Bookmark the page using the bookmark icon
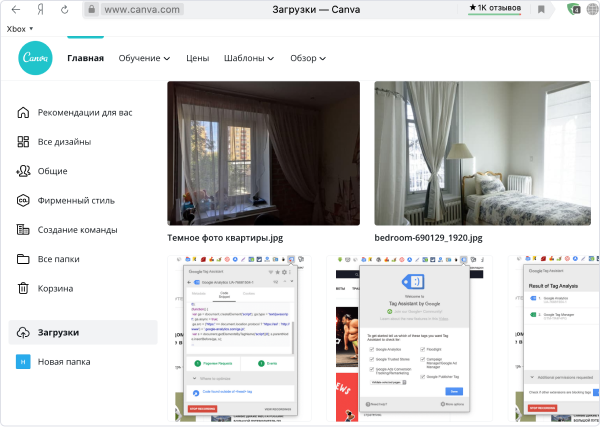The height and width of the screenshot is (427, 600). (541, 9)
